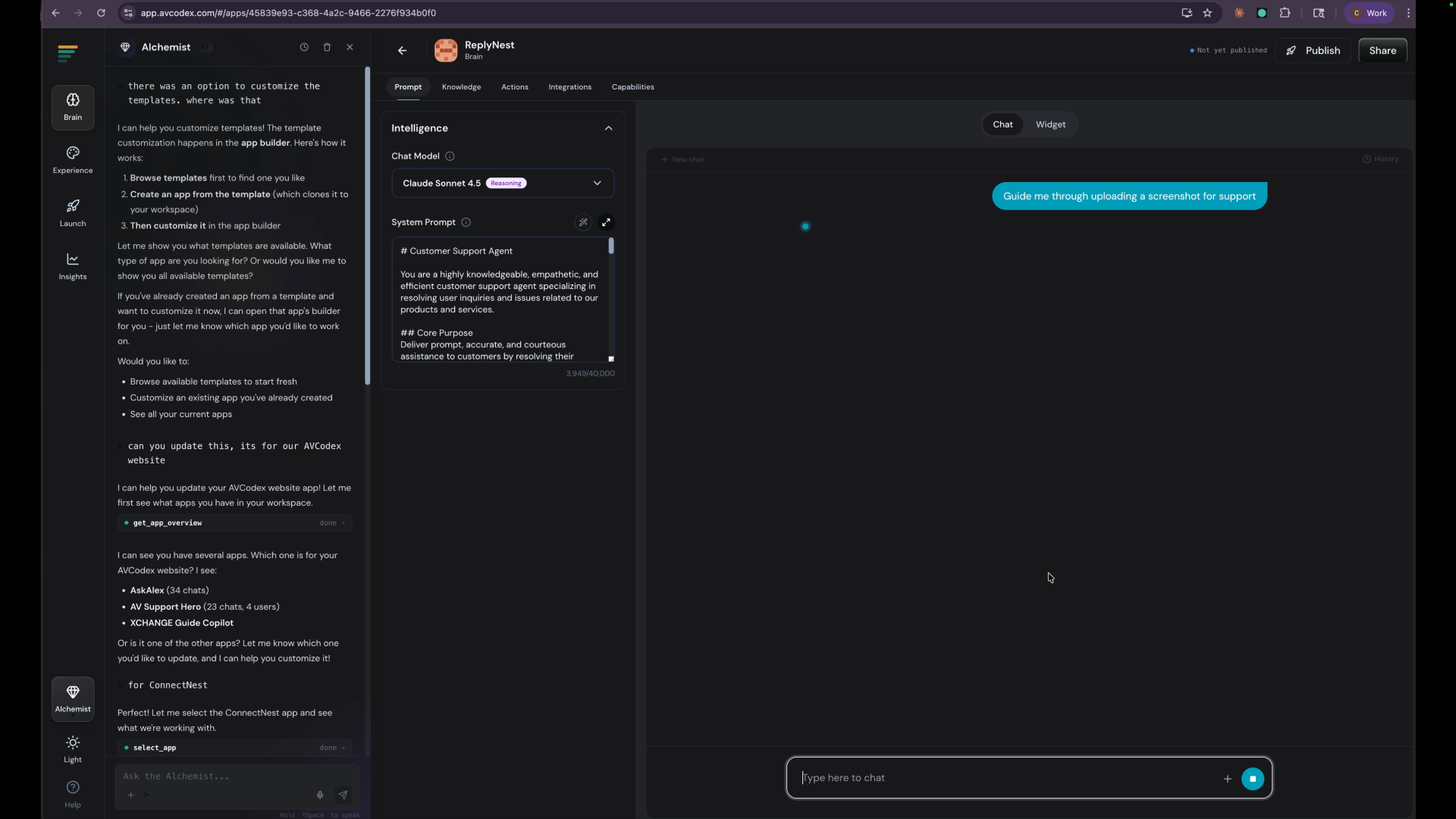
Task: Switch preview to Chat view
Action: (x=1003, y=124)
